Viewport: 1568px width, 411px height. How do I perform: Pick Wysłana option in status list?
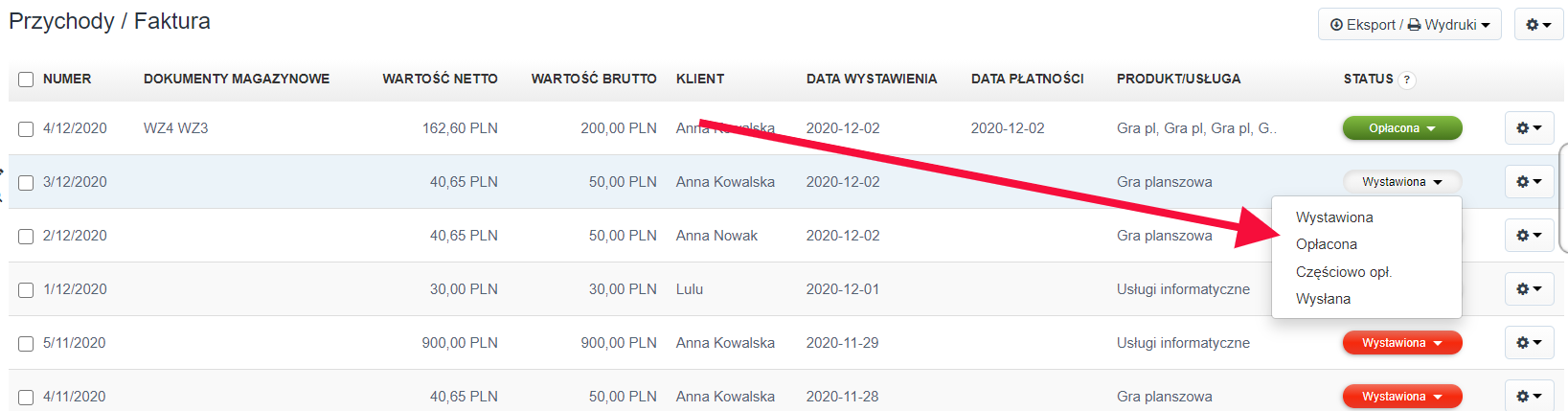(1323, 299)
